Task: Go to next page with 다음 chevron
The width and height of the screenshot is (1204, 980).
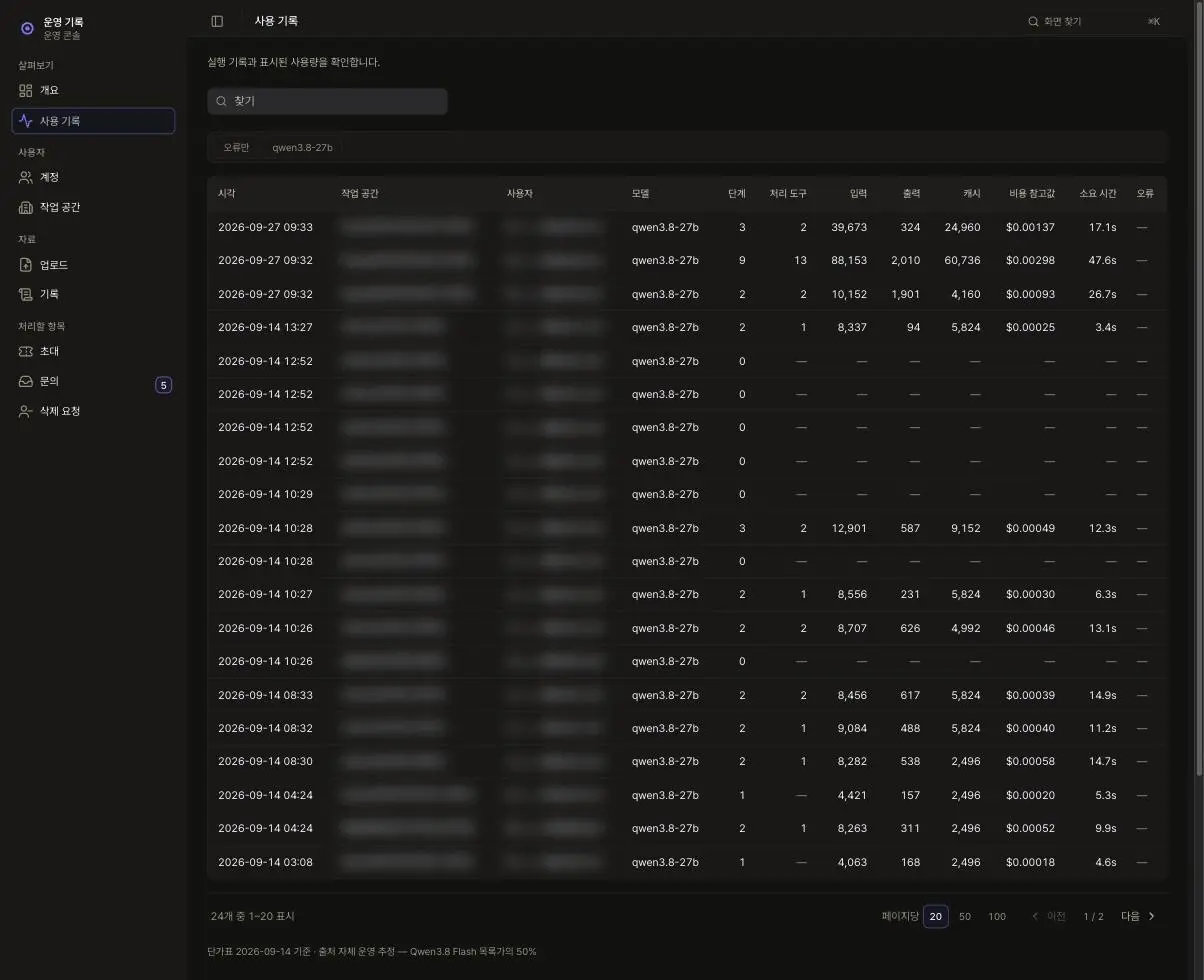Action: coord(1139,916)
